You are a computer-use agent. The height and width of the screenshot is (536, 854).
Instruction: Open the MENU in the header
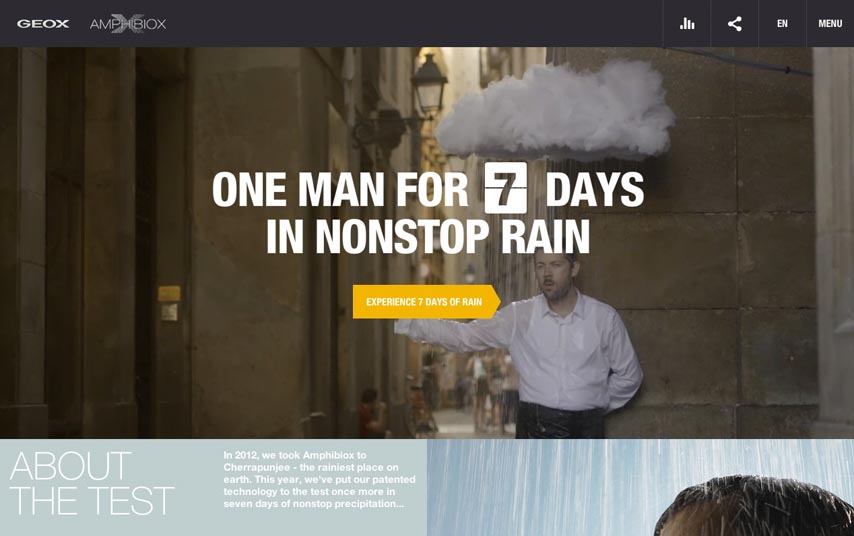830,23
